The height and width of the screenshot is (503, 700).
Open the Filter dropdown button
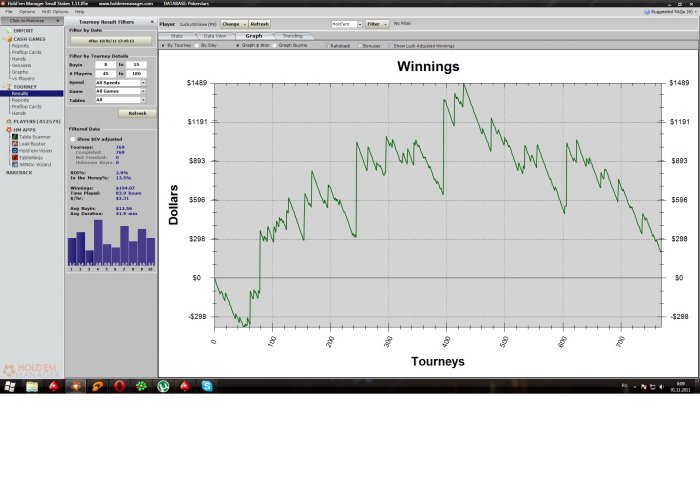[x=377, y=24]
